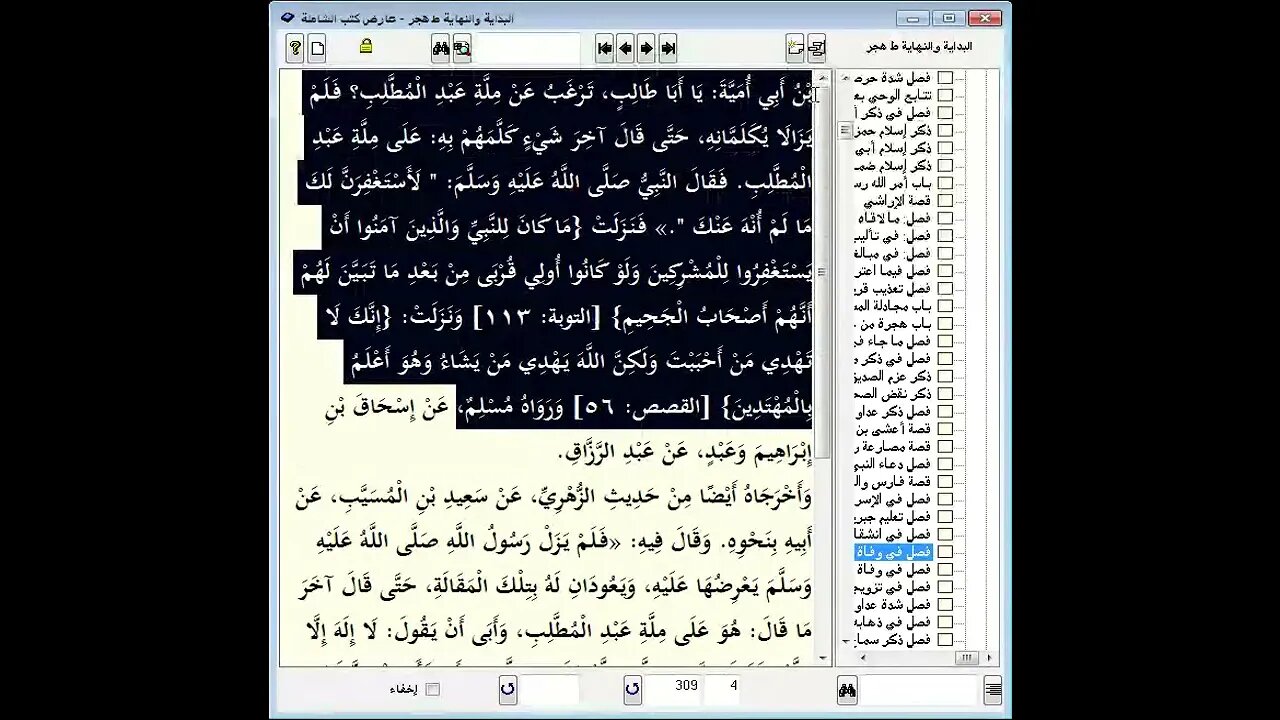Go to the first page arrow
The image size is (1280, 720).
(605, 47)
